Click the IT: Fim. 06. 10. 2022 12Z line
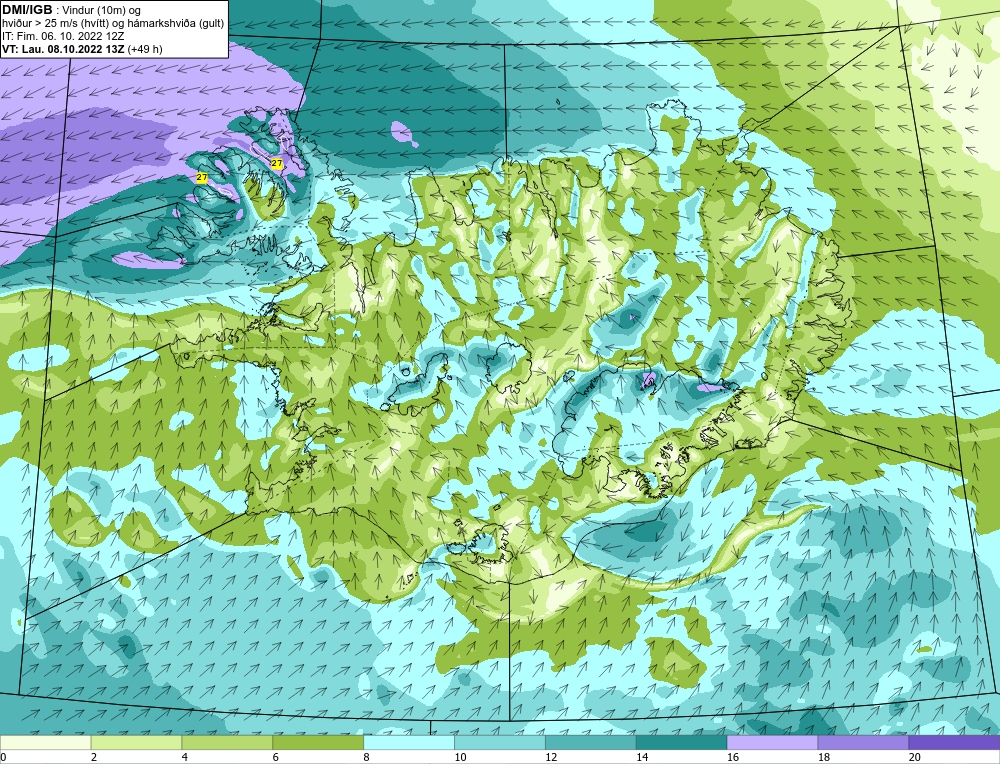 (63, 36)
